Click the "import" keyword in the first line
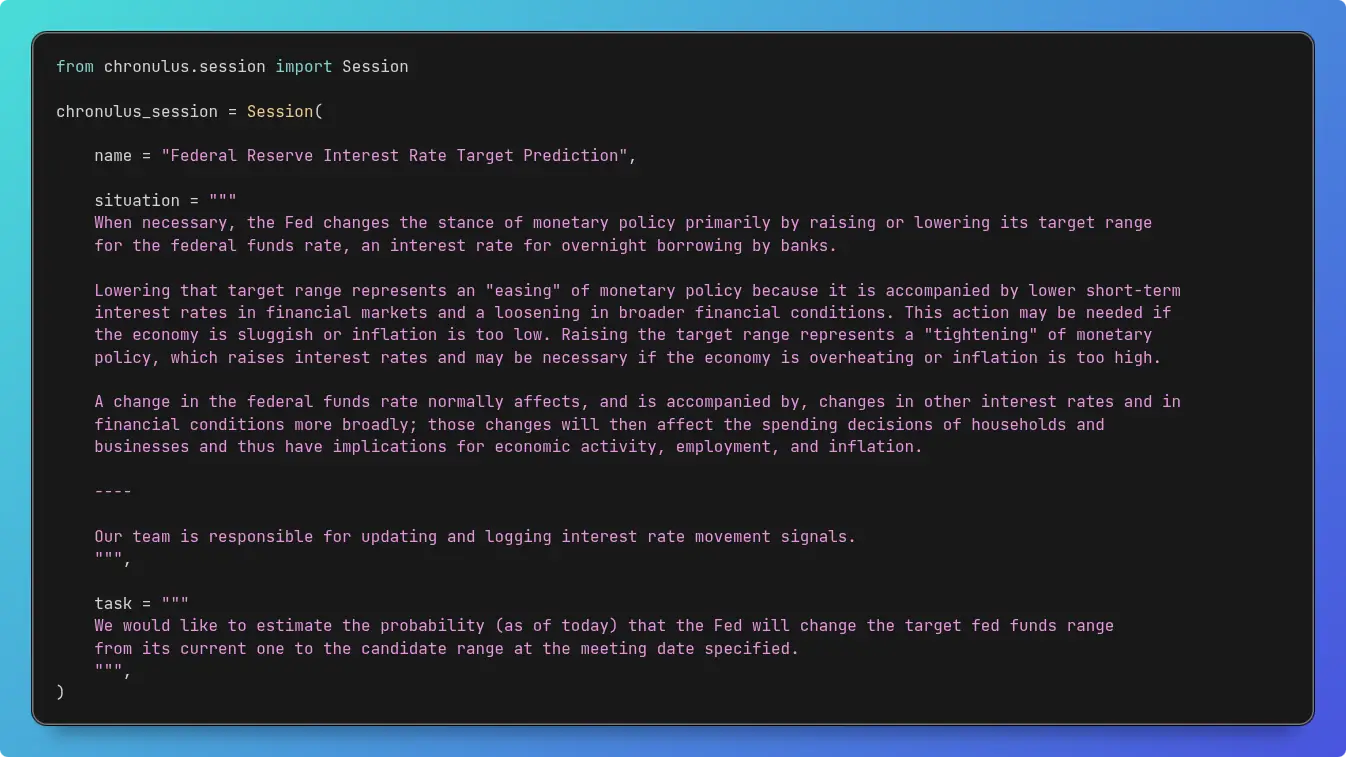This screenshot has width=1346, height=757. point(304,67)
